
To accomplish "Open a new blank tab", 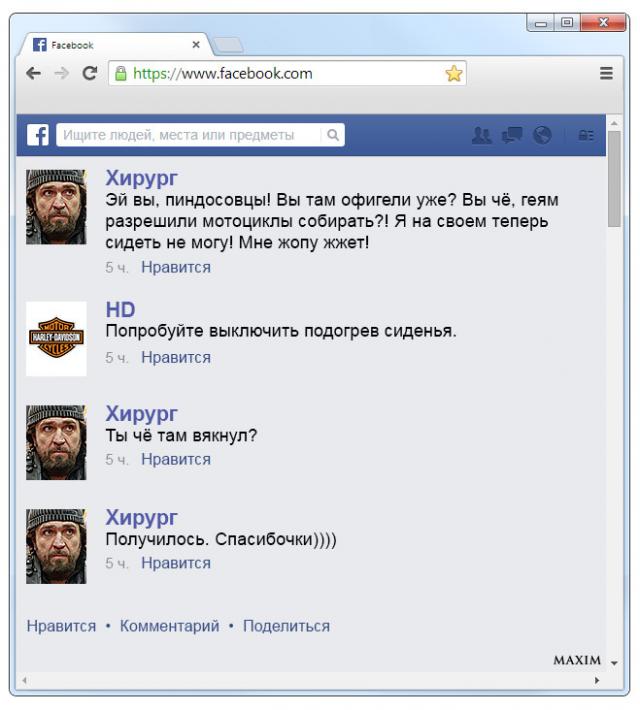I will 229,45.
